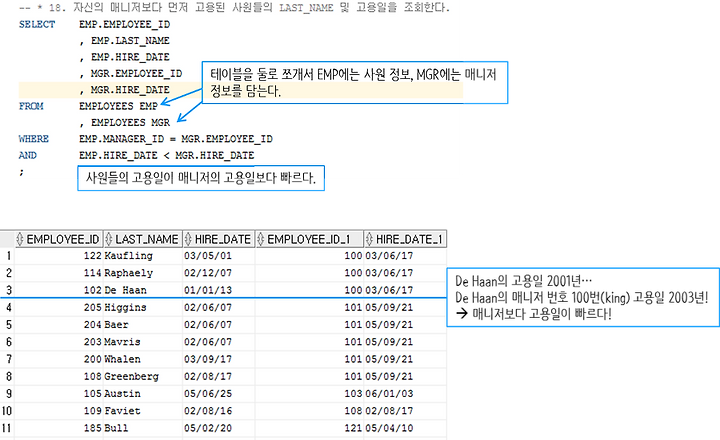Click manager hire date 05/04/10 cell

[x=405, y=428]
